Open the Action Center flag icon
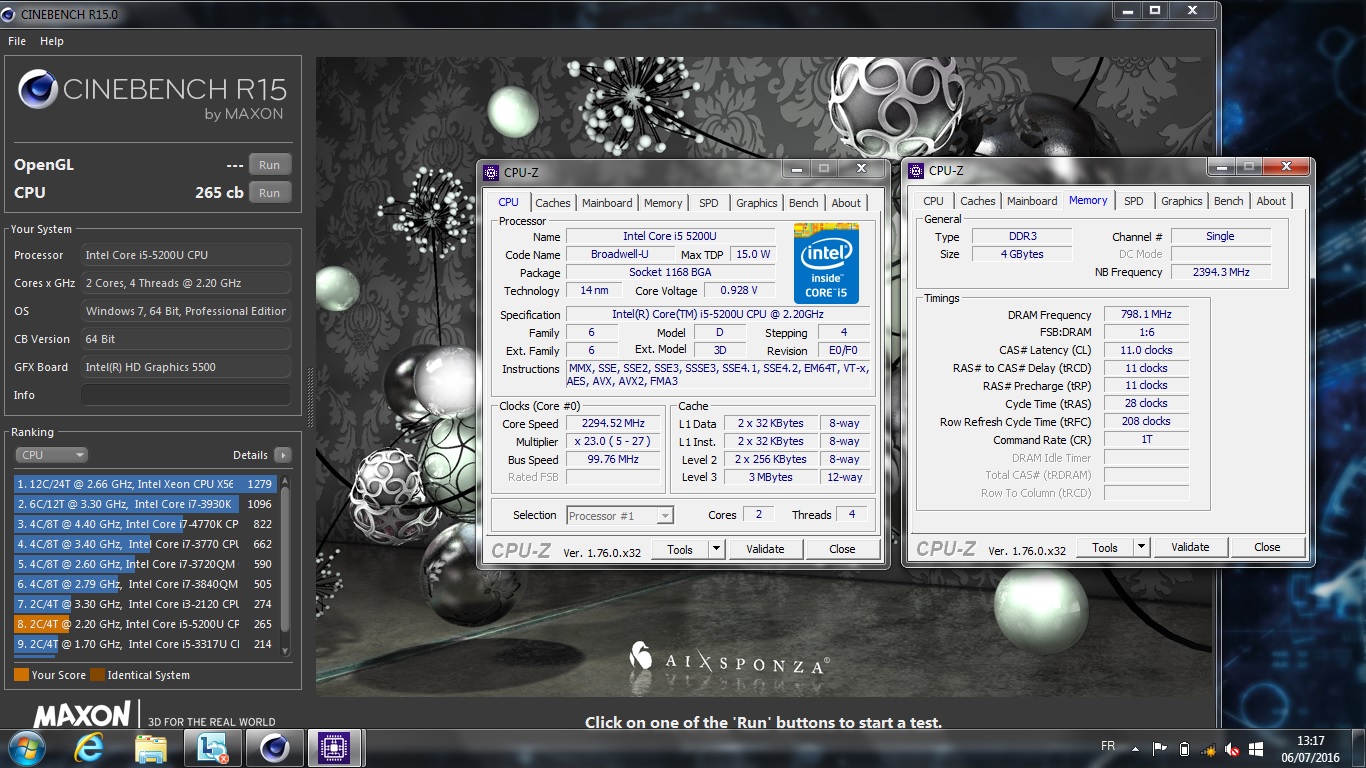Viewport: 1366px width, 768px height. point(1160,748)
